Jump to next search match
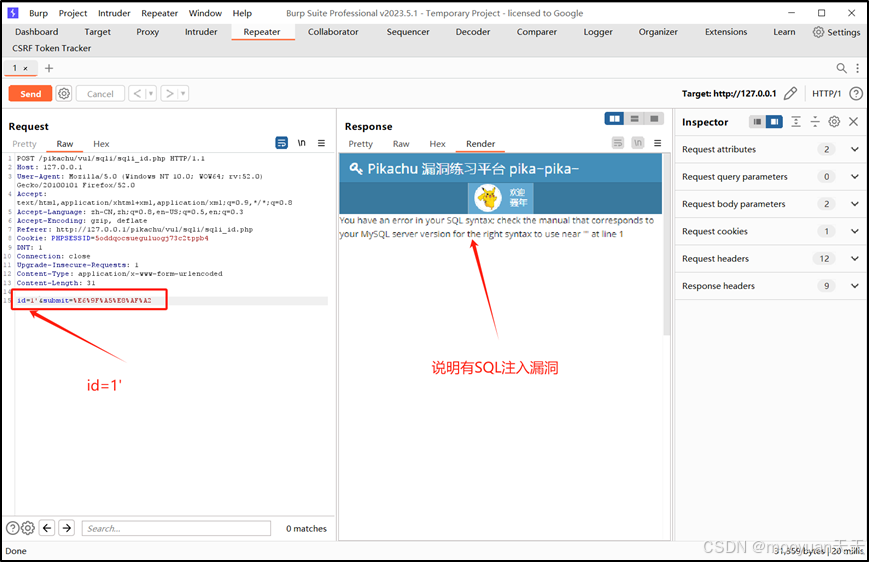The image size is (869, 562). point(67,528)
